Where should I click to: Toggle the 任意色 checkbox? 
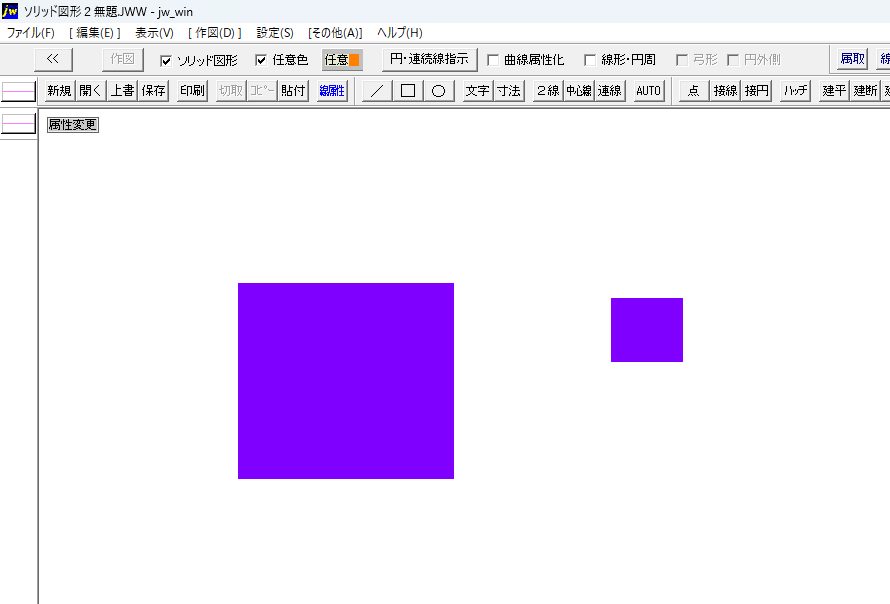262,60
